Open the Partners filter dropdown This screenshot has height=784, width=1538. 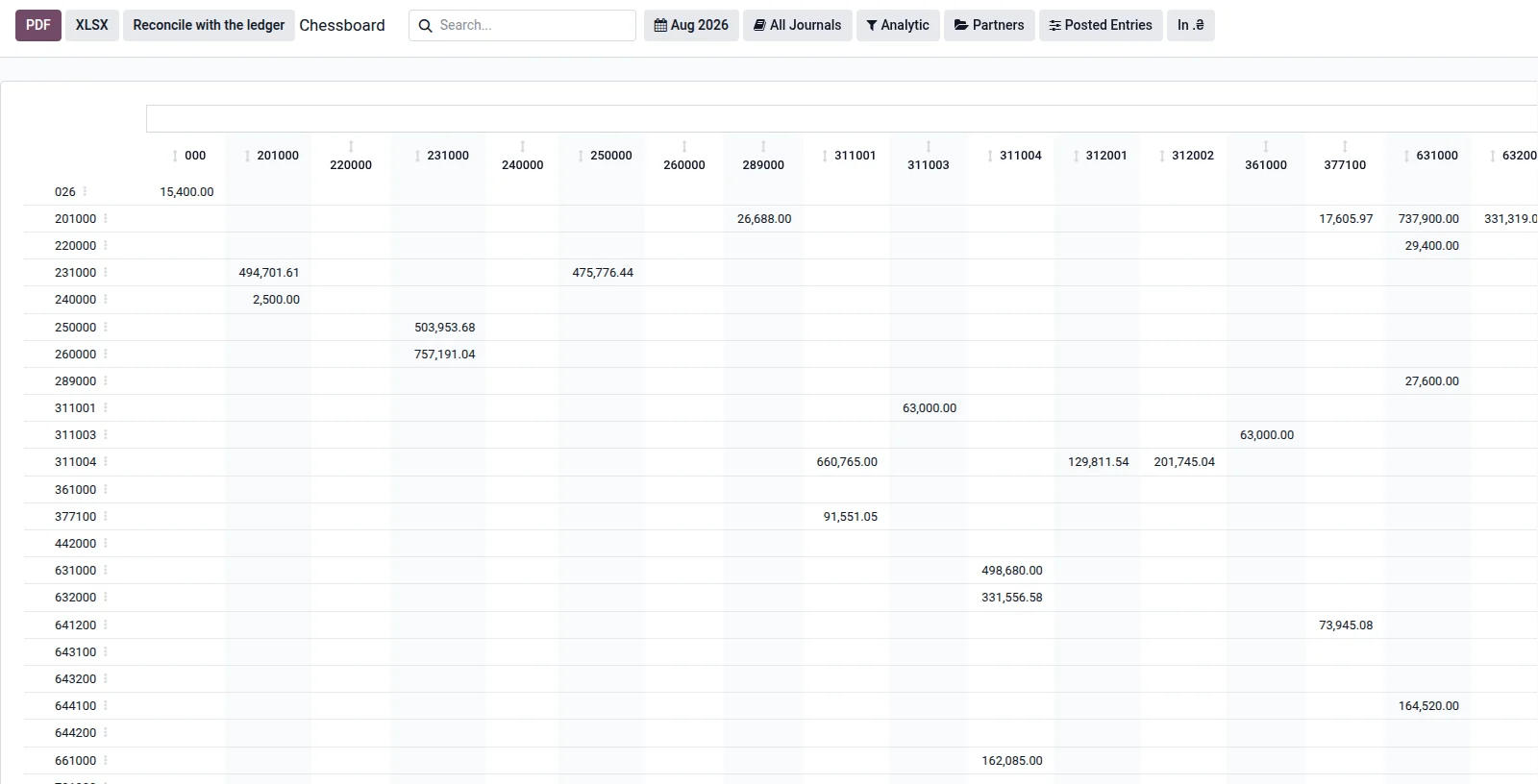tap(989, 25)
